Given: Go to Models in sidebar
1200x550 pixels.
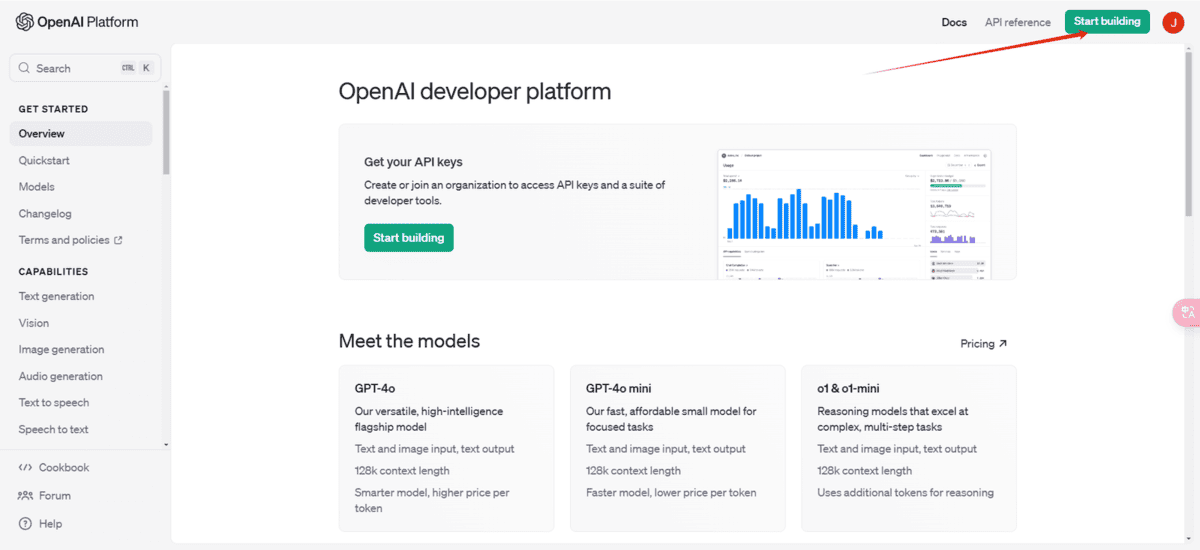Looking at the screenshot, I should (36, 187).
